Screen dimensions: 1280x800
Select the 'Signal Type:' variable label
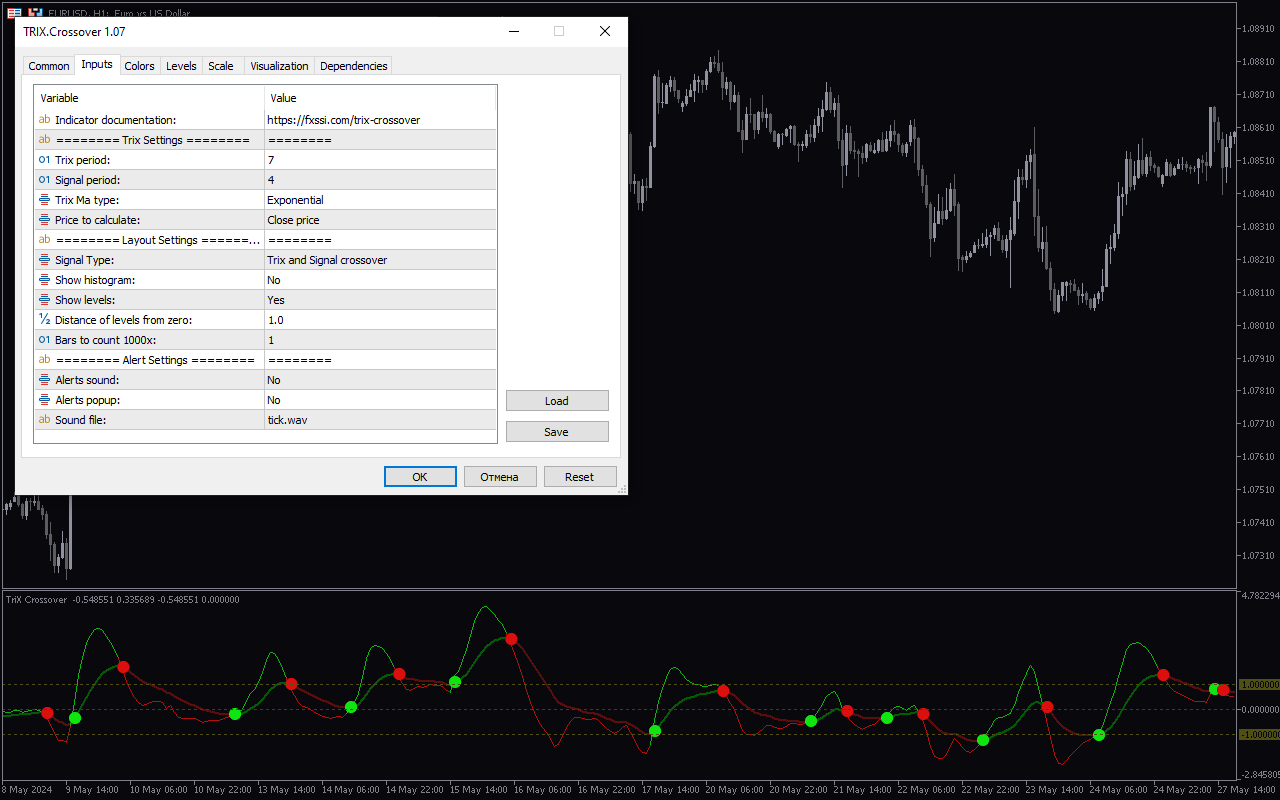84,260
